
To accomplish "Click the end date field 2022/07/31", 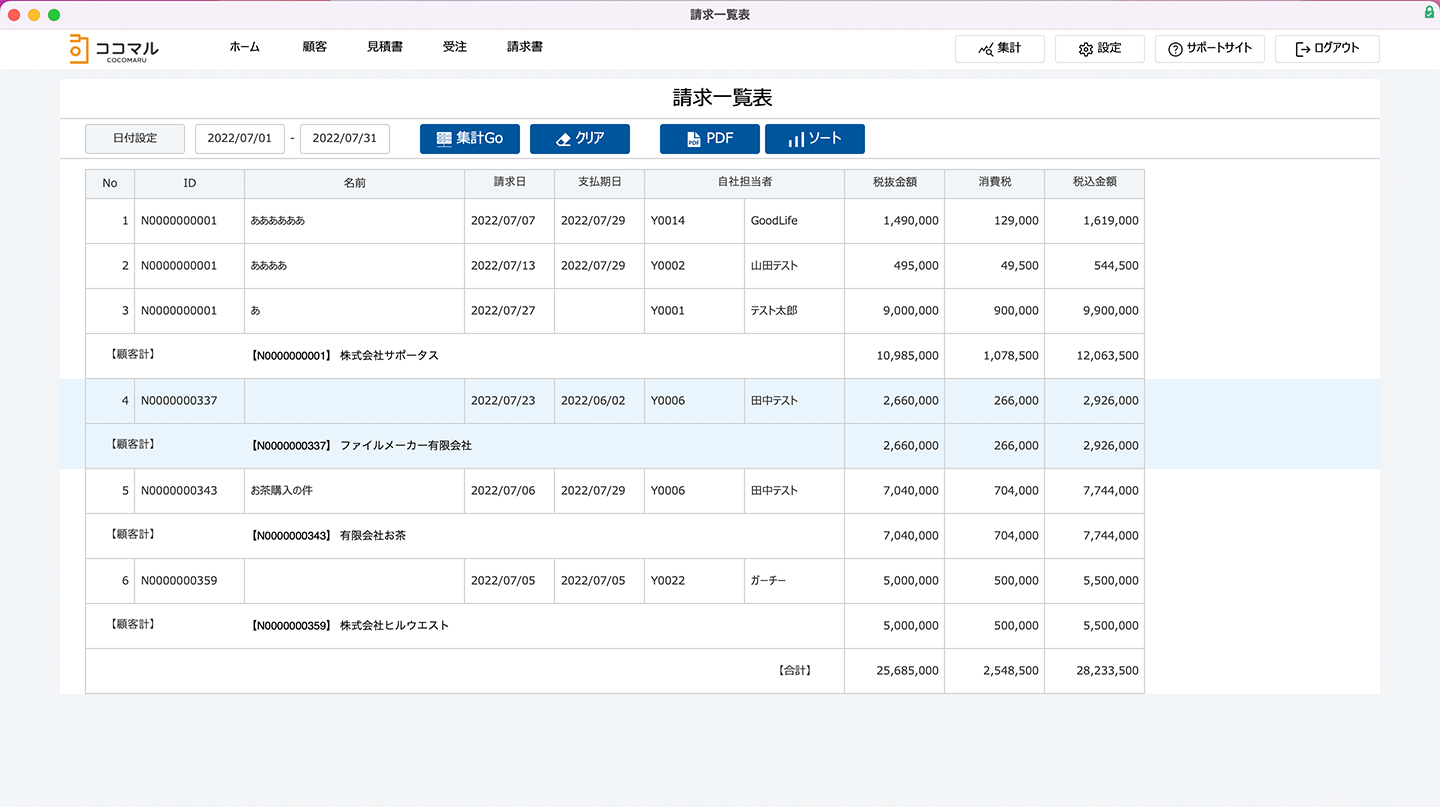I will click(345, 139).
